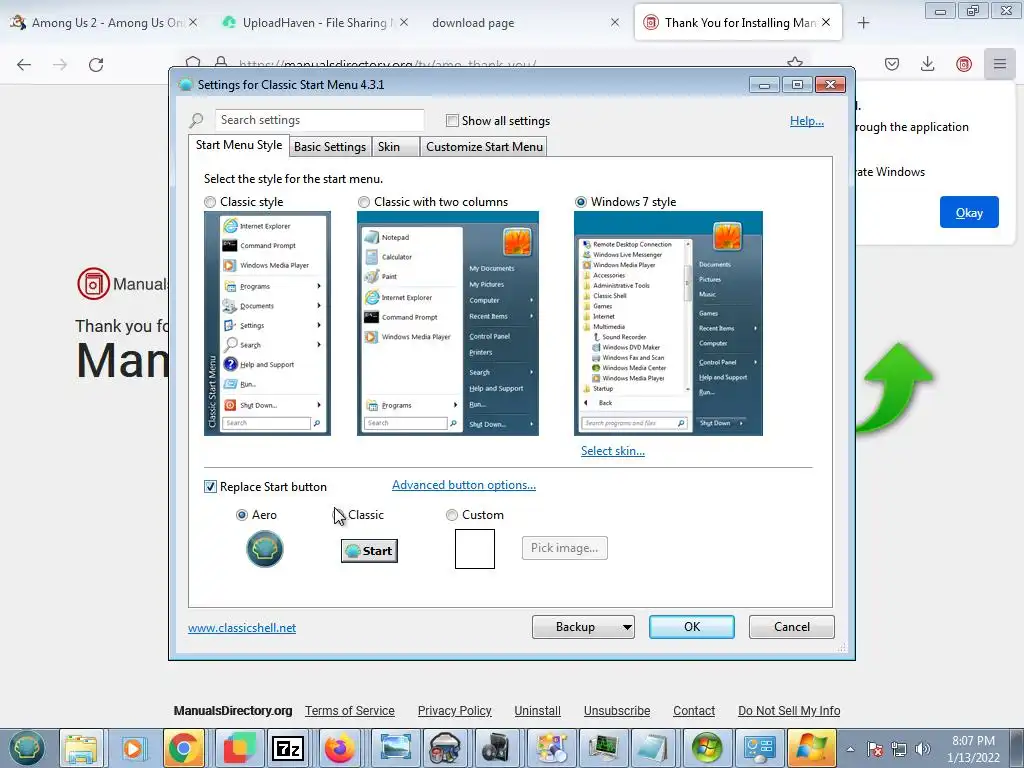1024x768 pixels.
Task: Launch Google Chrome from the taskbar
Action: [x=184, y=748]
